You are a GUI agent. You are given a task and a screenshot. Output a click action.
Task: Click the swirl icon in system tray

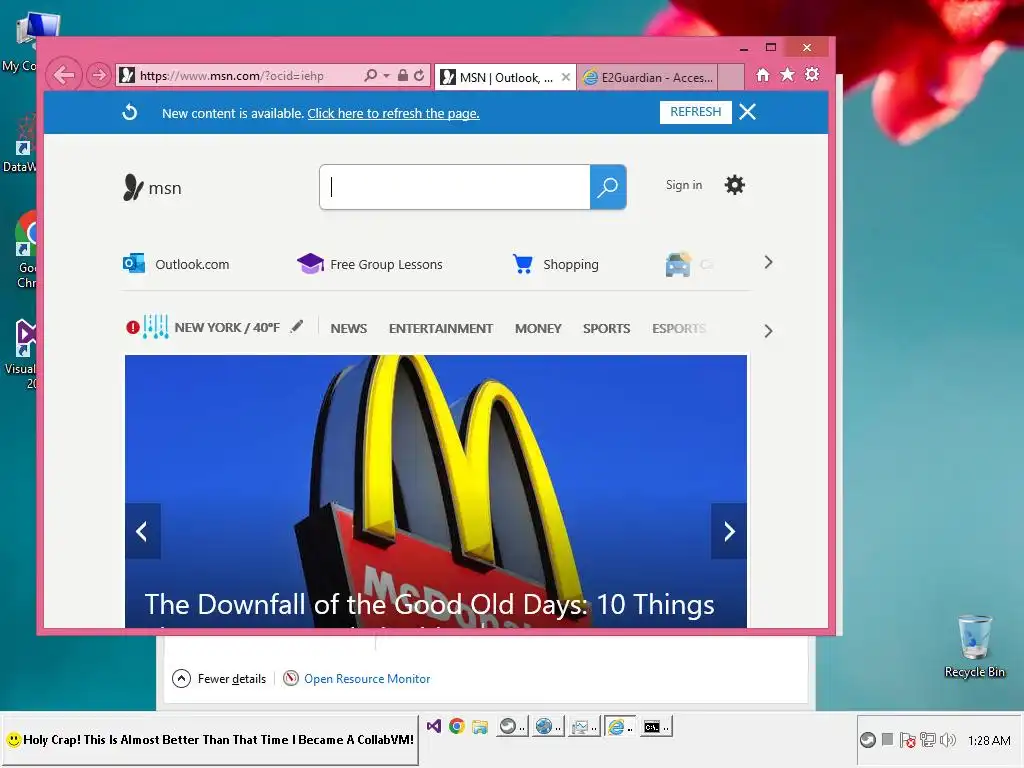tap(867, 740)
